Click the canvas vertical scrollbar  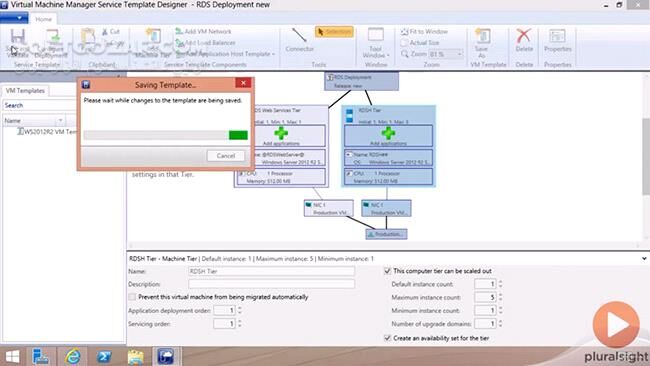pyautogui.click(x=646, y=157)
